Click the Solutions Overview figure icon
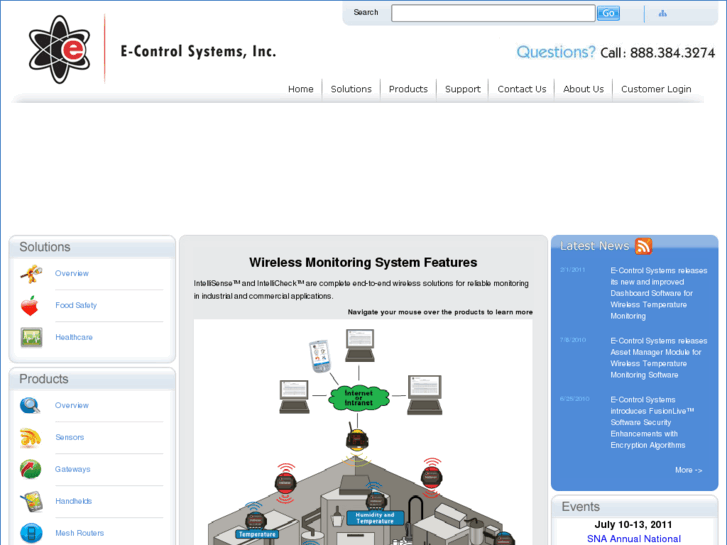 pyautogui.click(x=31, y=274)
